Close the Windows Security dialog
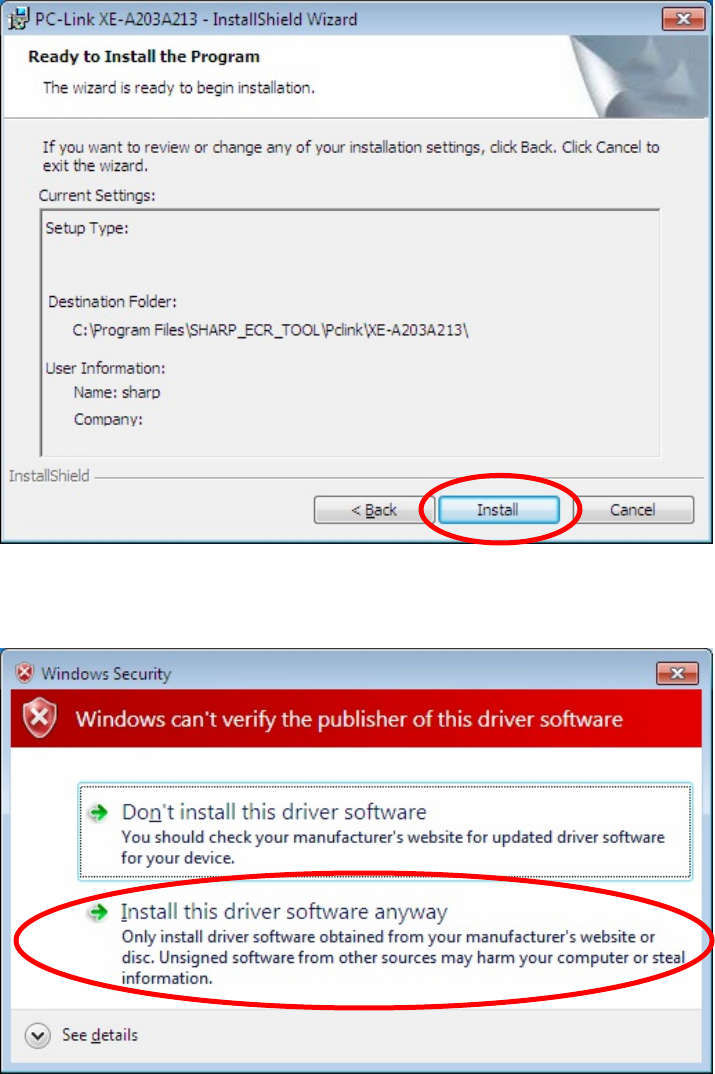 point(677,673)
